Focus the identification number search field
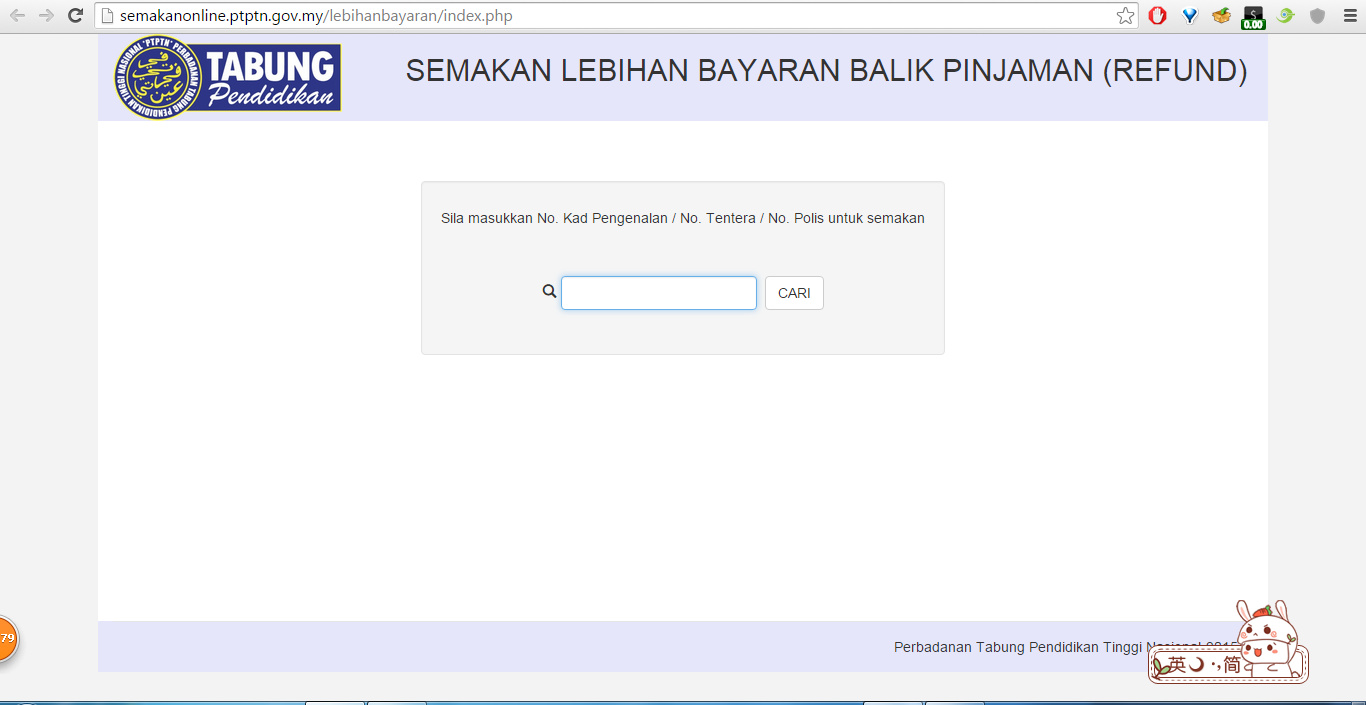Viewport: 1366px width, 705px height. pos(659,293)
